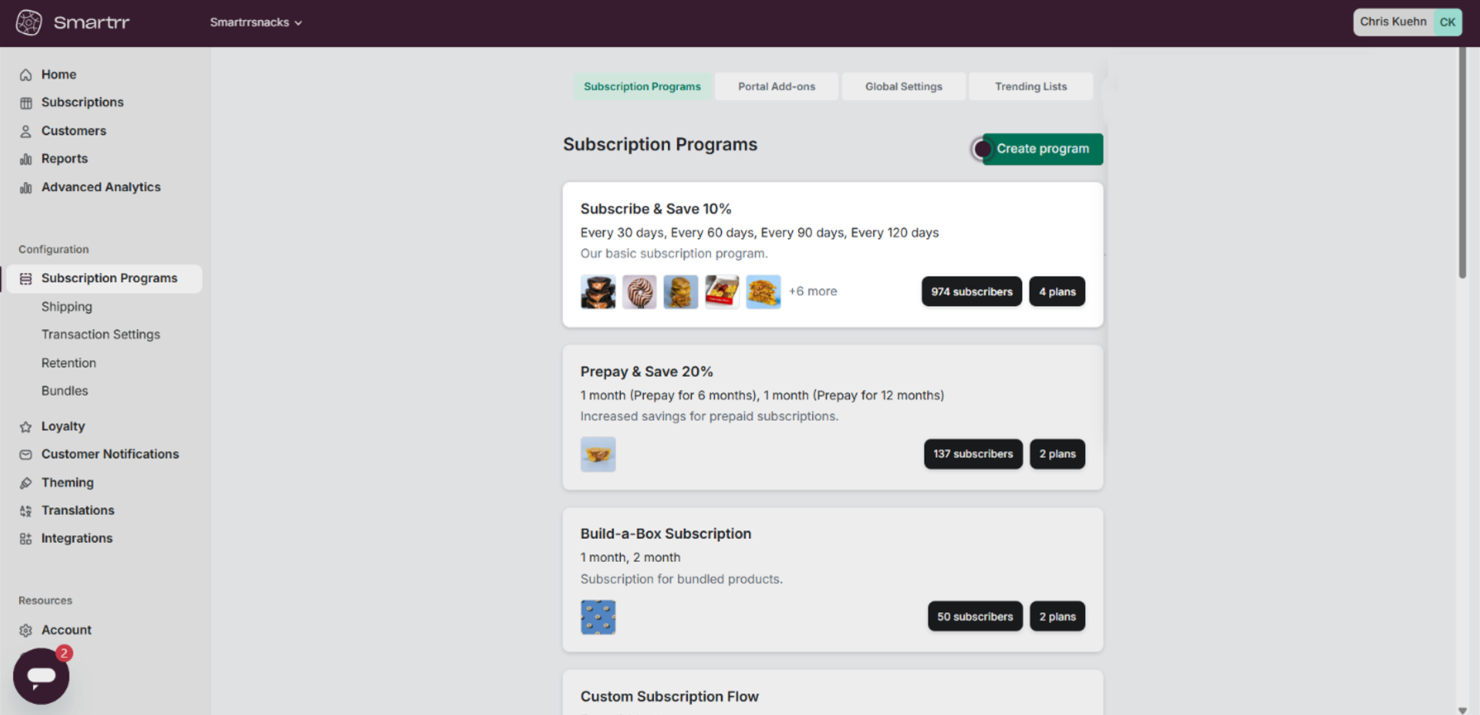Click the CK account avatar chip
This screenshot has height=715, width=1480.
coord(1447,21)
